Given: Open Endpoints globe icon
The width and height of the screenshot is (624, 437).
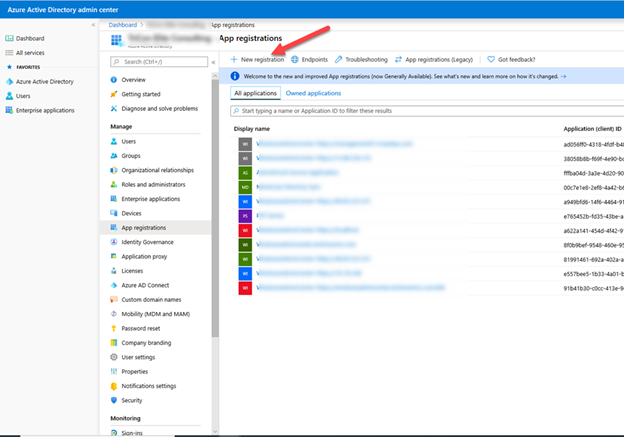Looking at the screenshot, I should tap(295, 60).
